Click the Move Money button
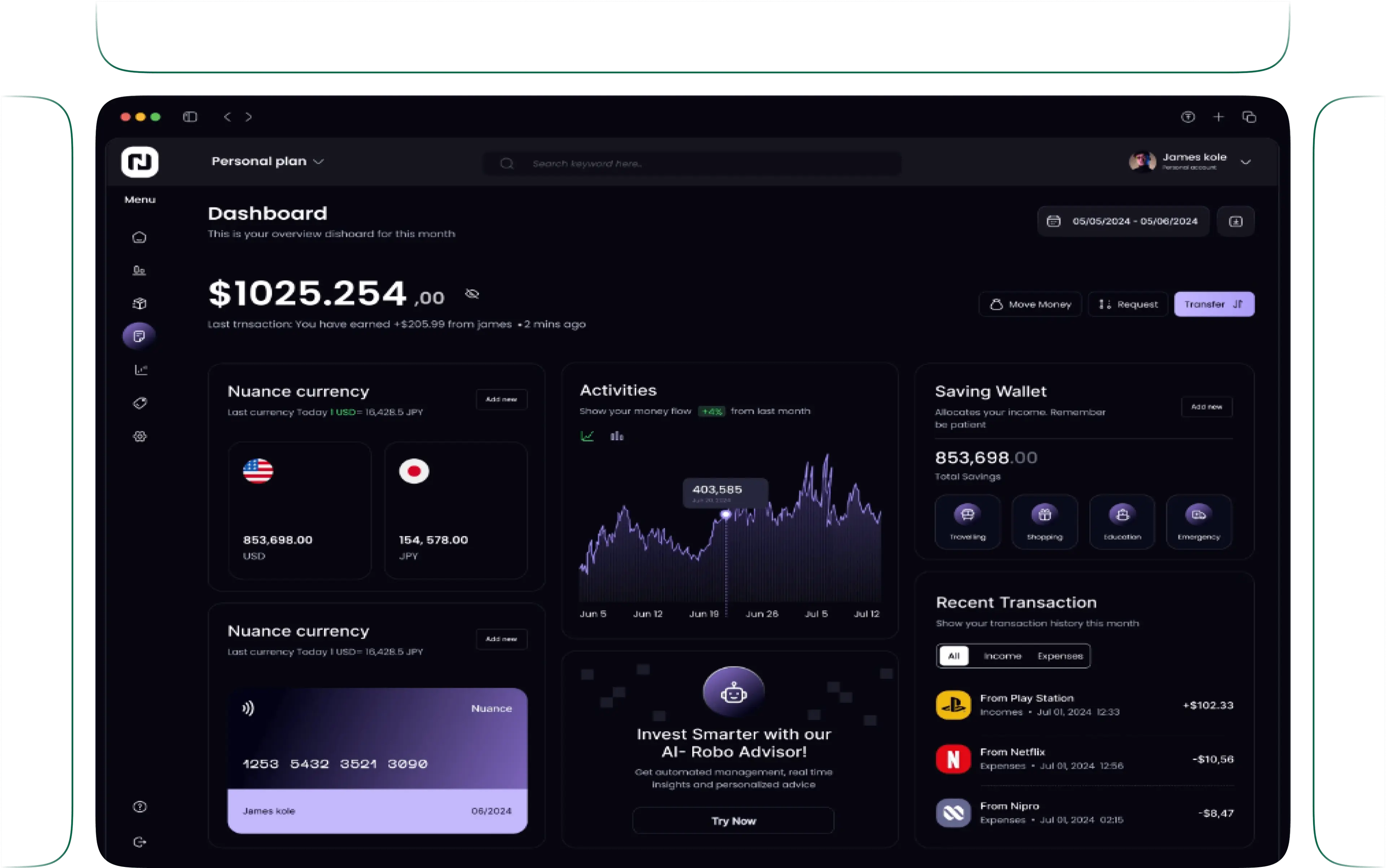 tap(1030, 304)
